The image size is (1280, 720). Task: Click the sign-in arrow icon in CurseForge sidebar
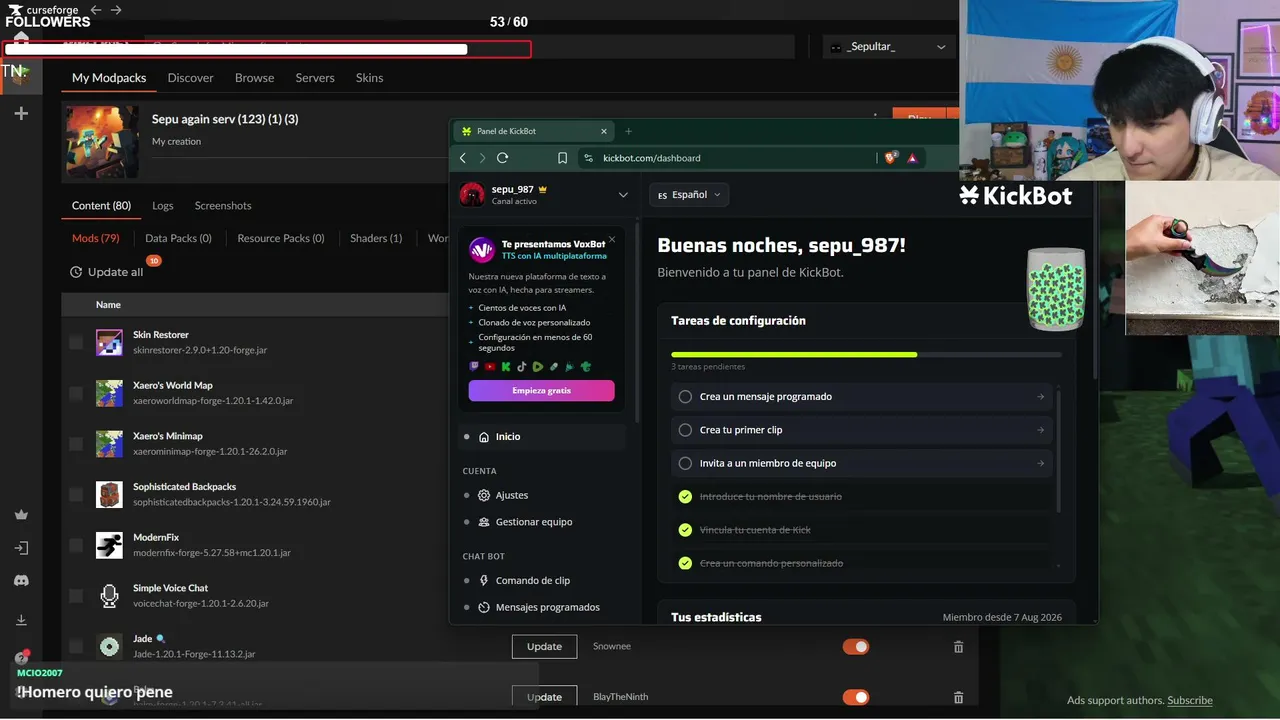tap(21, 548)
